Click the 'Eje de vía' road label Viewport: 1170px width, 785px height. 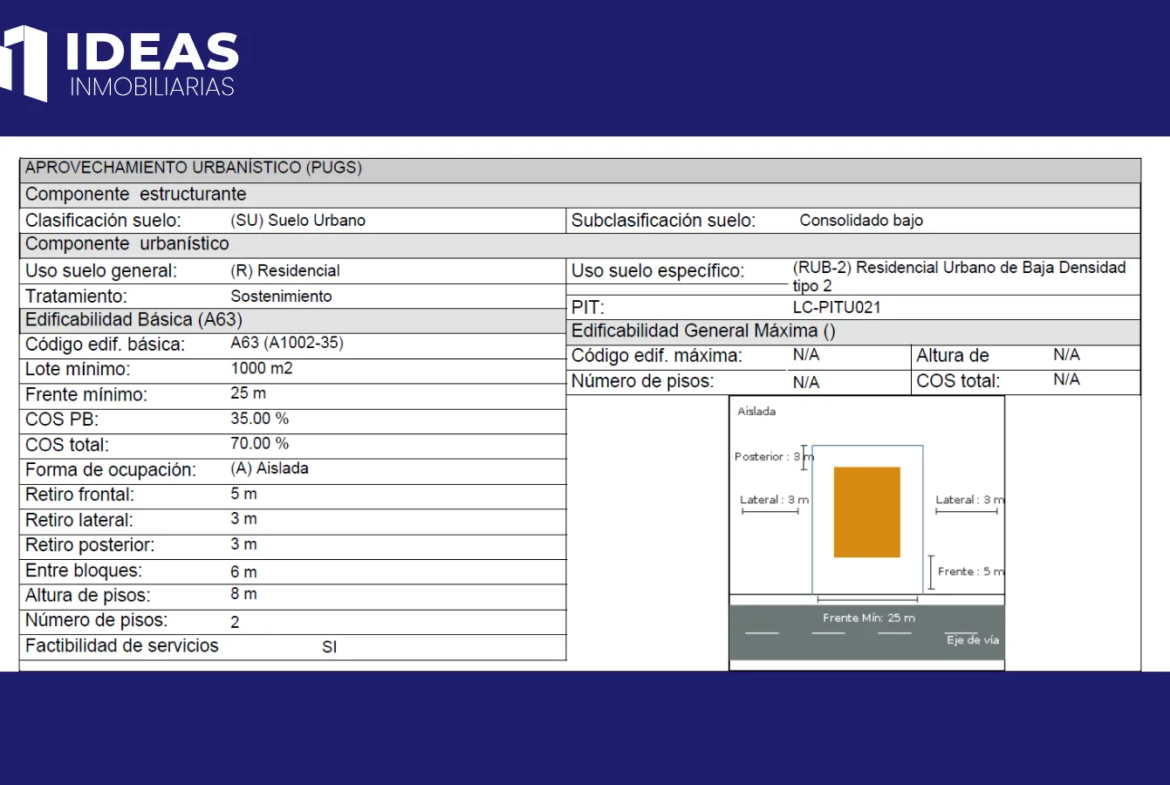972,640
